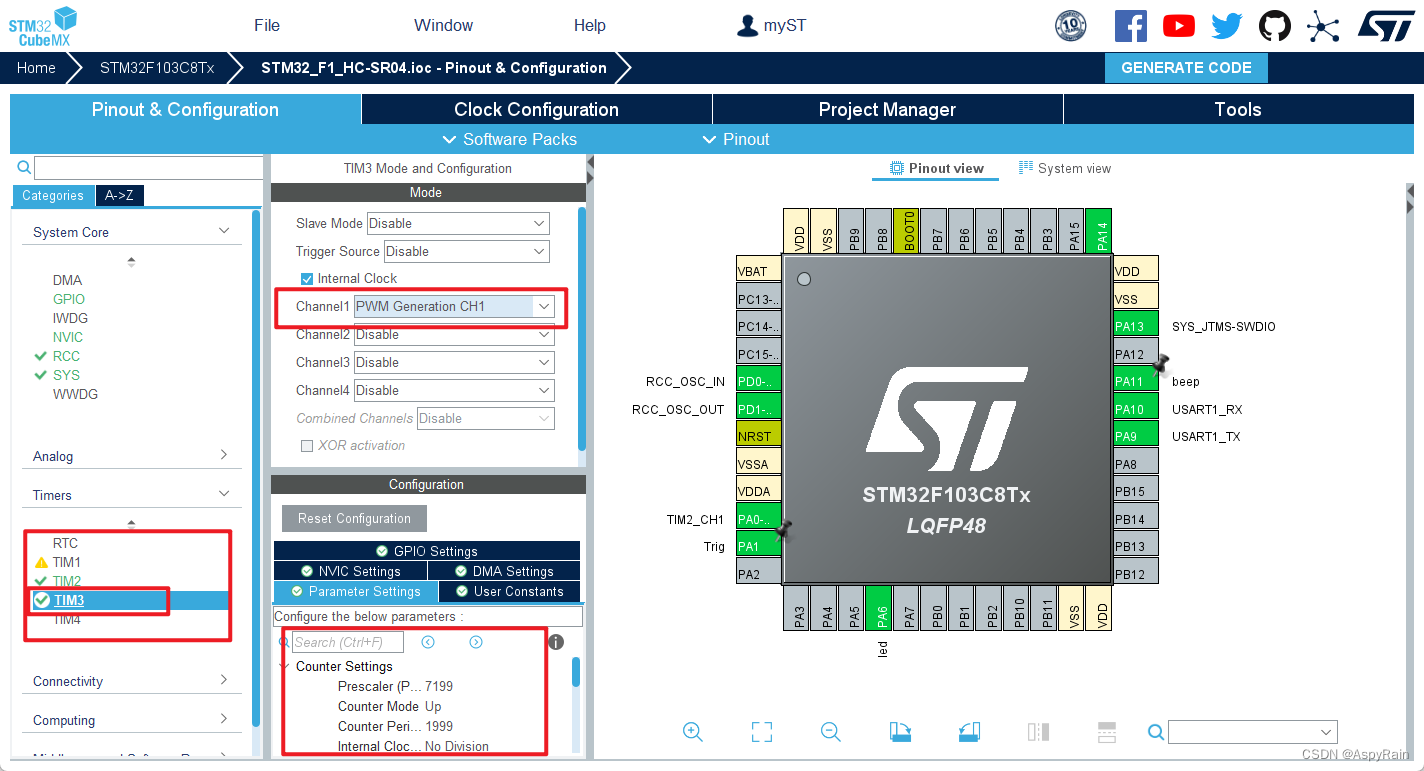Open the Software Packs dropdown

pos(510,139)
